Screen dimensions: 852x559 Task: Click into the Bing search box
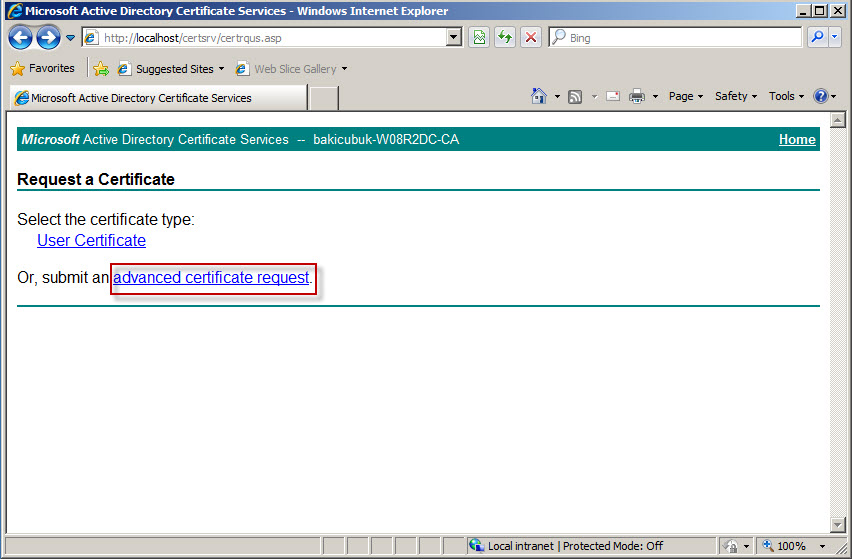[675, 37]
